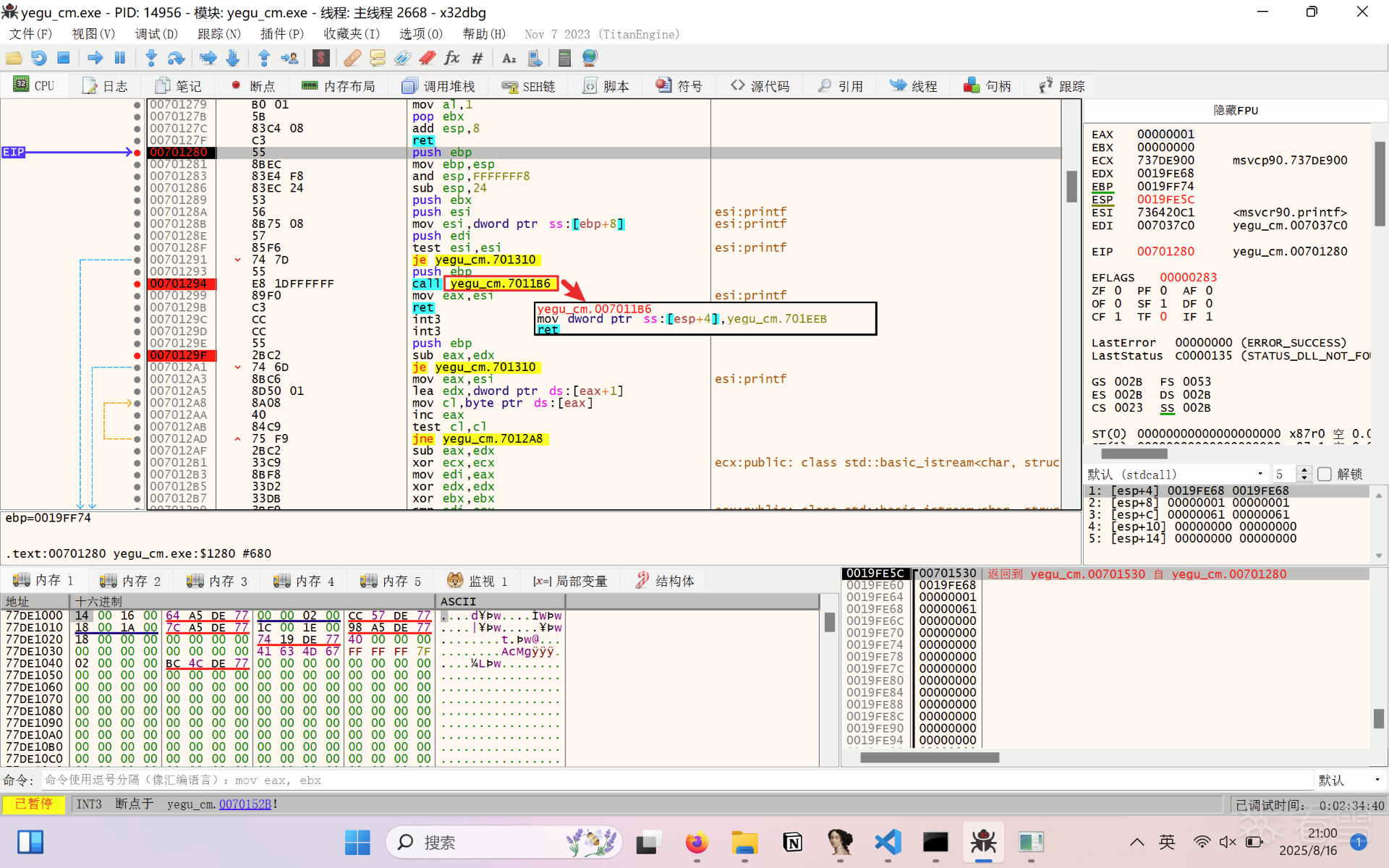The height and width of the screenshot is (868, 1389).
Task: Click the Open file folder icon
Action: (x=14, y=58)
